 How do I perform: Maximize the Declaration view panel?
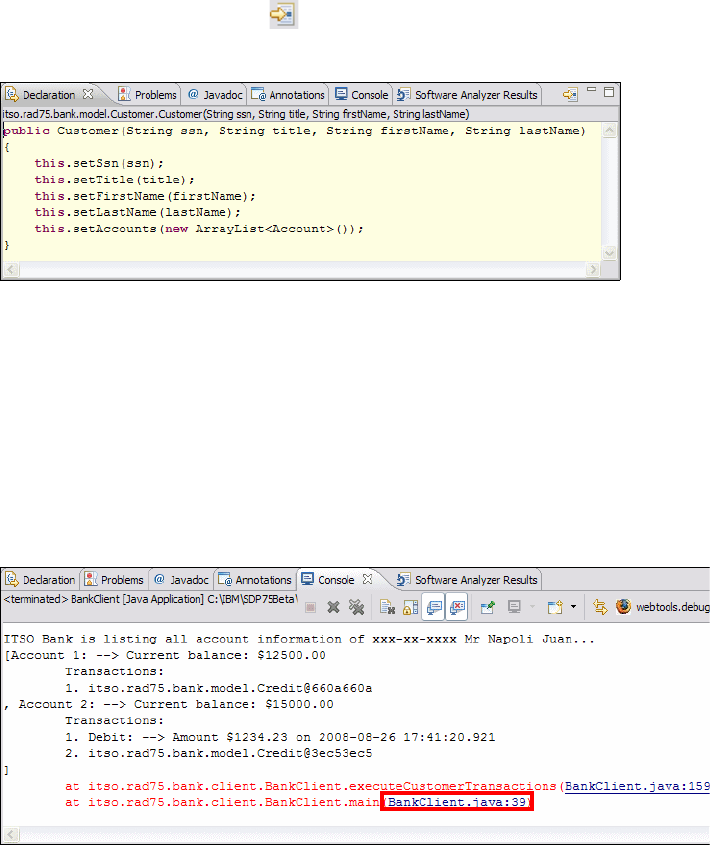(609, 92)
